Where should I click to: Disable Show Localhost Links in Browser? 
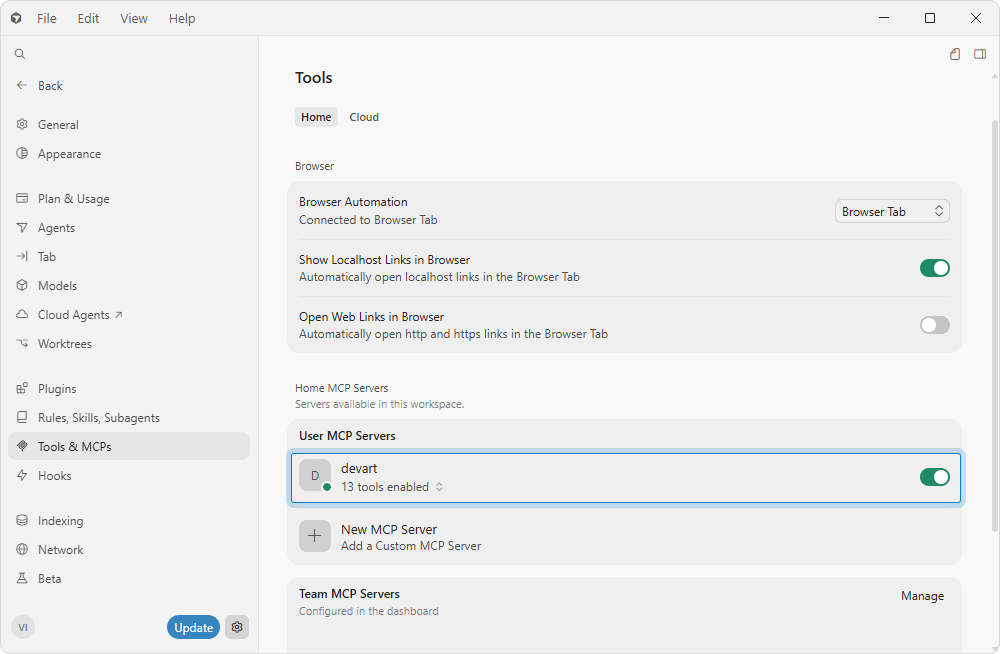(934, 268)
